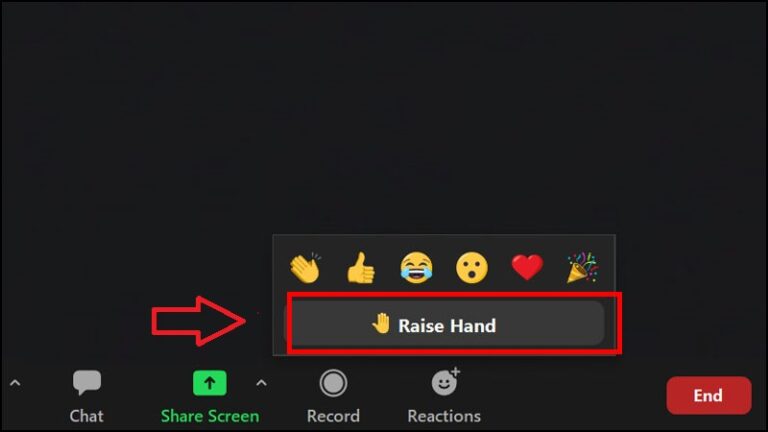Send the red heart reaction

tap(527, 267)
